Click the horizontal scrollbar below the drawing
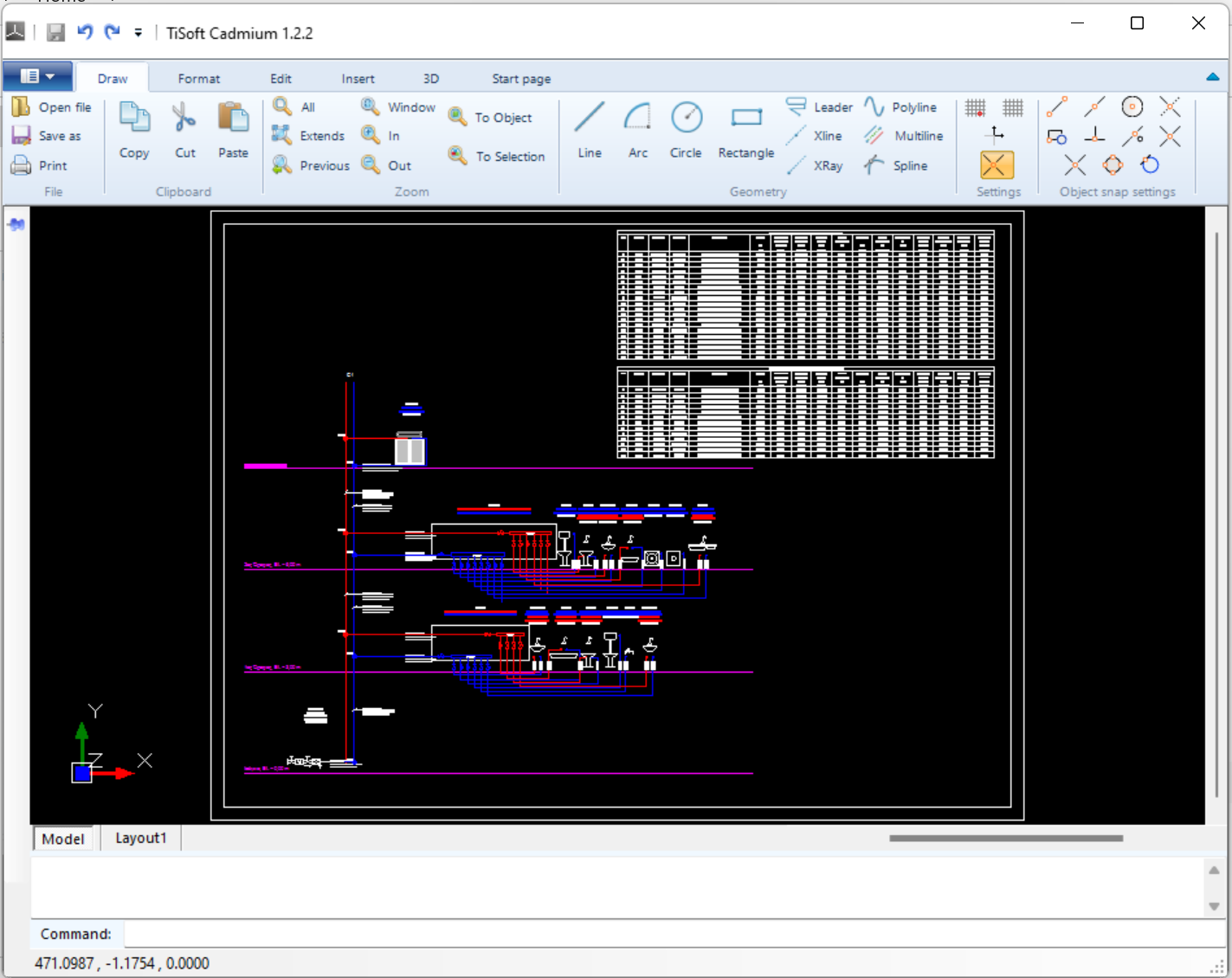This screenshot has width=1232, height=978. coord(1006,838)
